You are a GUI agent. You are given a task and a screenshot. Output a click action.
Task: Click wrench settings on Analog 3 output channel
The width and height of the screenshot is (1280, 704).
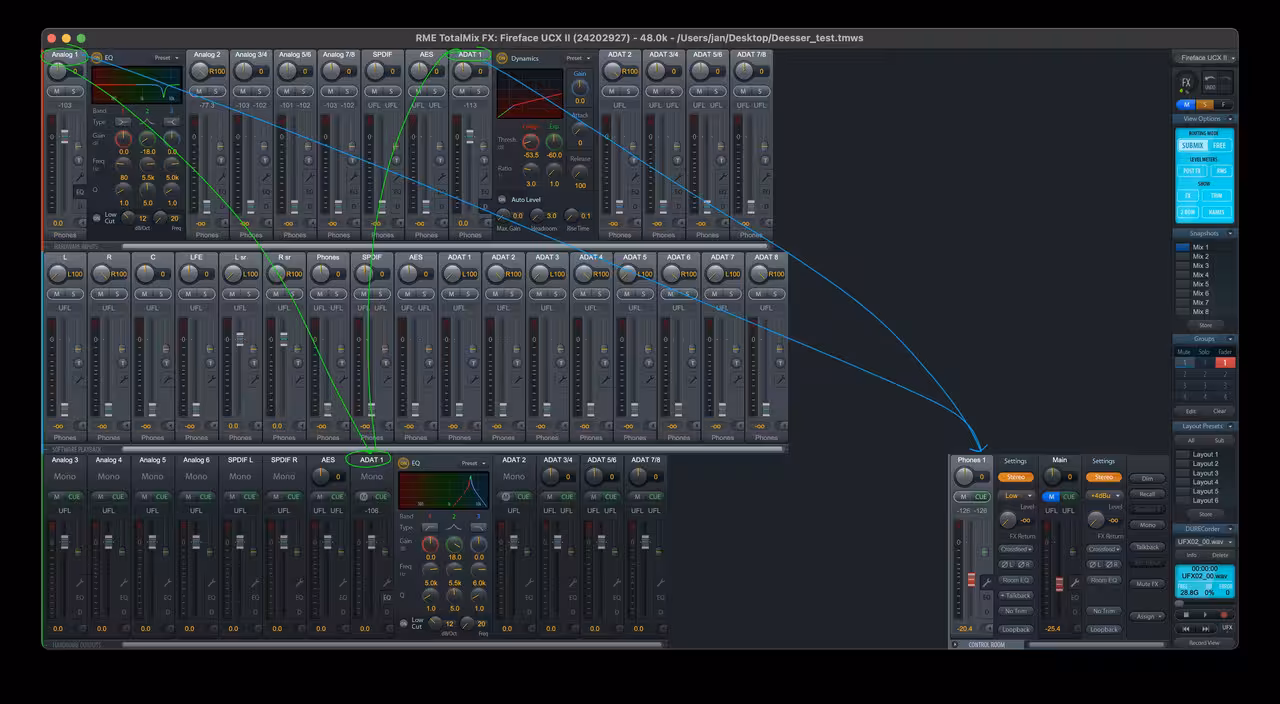pos(79,582)
